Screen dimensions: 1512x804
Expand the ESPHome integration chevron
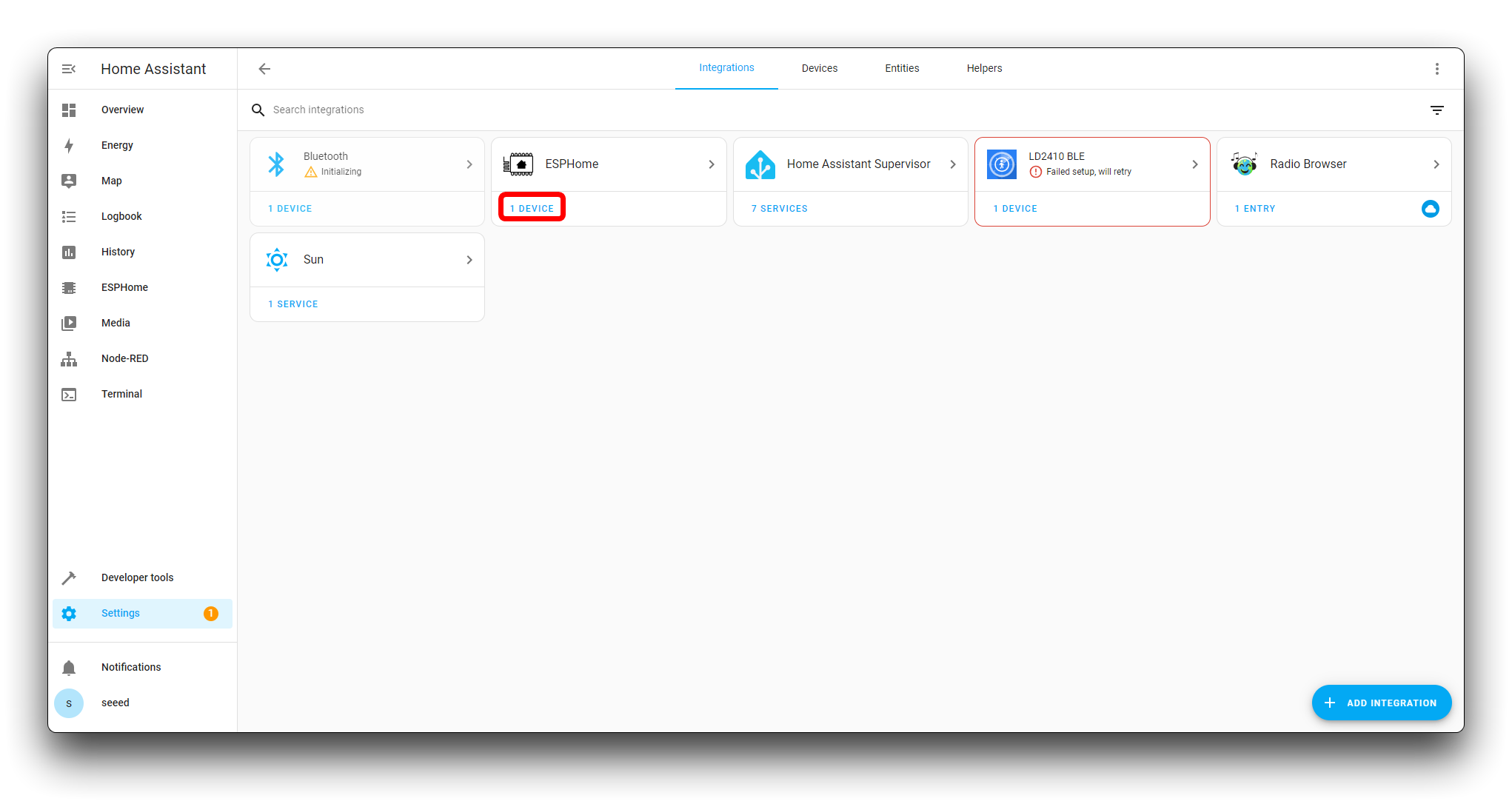point(711,164)
